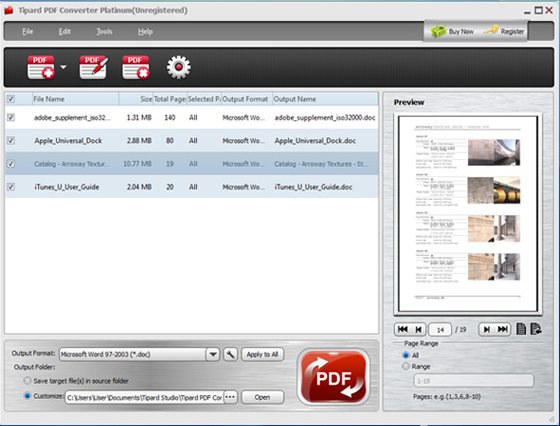The image size is (560, 426).
Task: Click the preview page number field
Action: (x=440, y=330)
